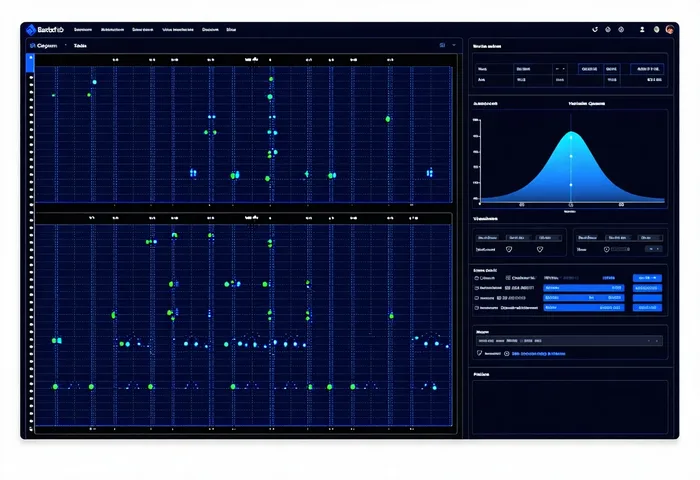700x480 pixels.
Task: Click the blue link text in first list row
Action: 608,278
